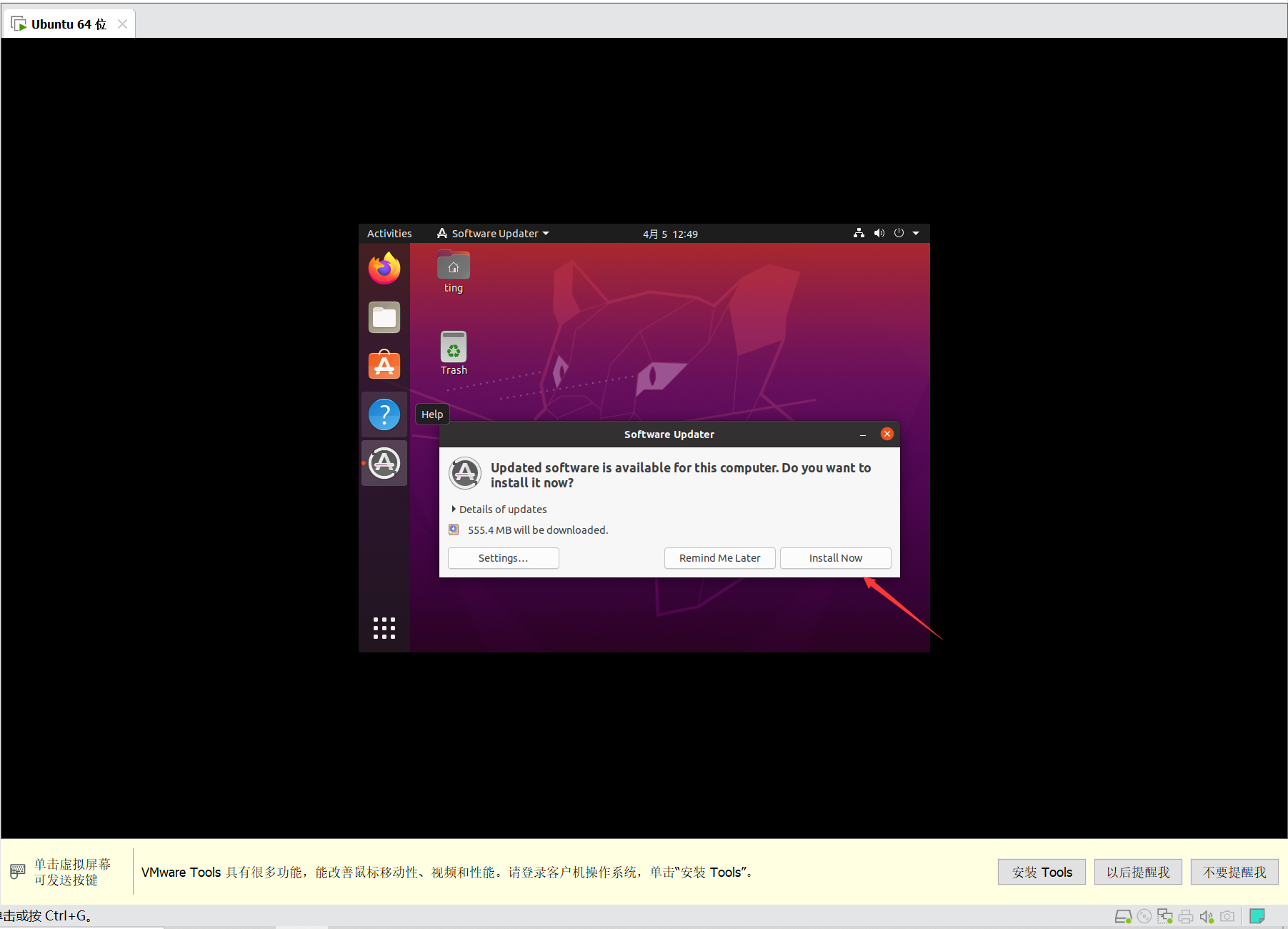Click the hard disk status icon
The height and width of the screenshot is (929, 1288).
tap(1124, 916)
